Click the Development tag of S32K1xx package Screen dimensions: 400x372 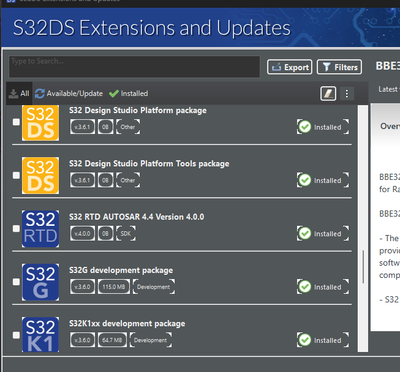point(151,340)
